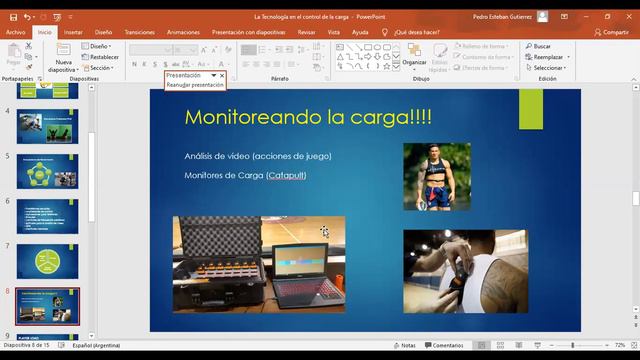Open the Reemplazar dropdown arrow
This screenshot has height=360, width=640.
click(569, 57)
